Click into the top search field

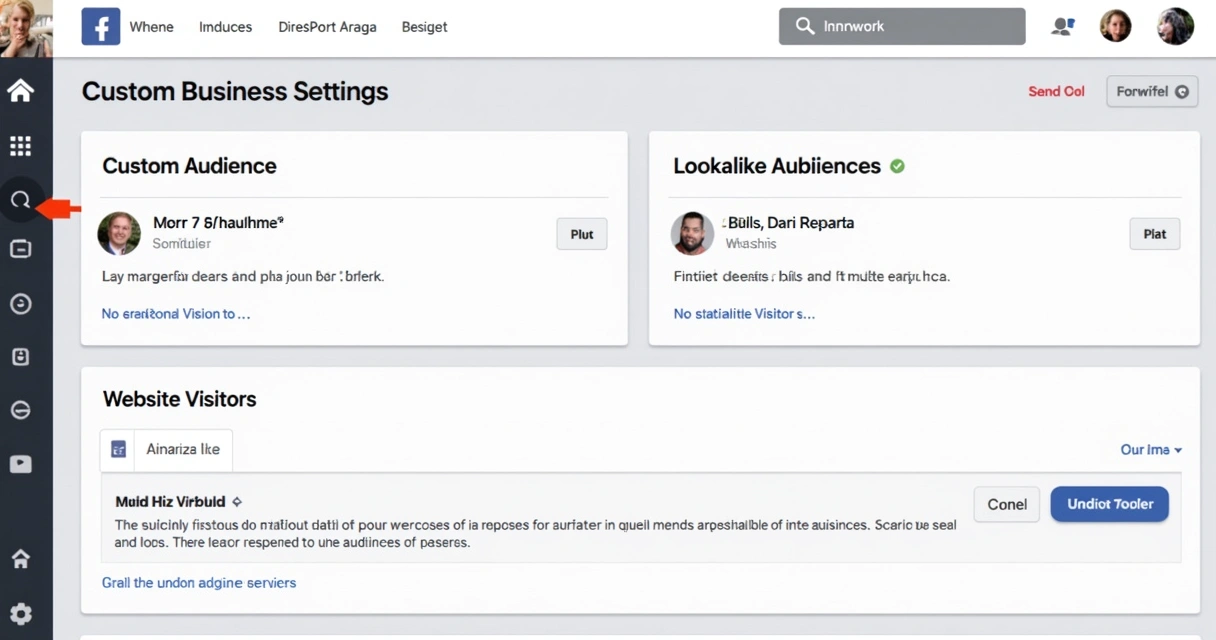(902, 27)
